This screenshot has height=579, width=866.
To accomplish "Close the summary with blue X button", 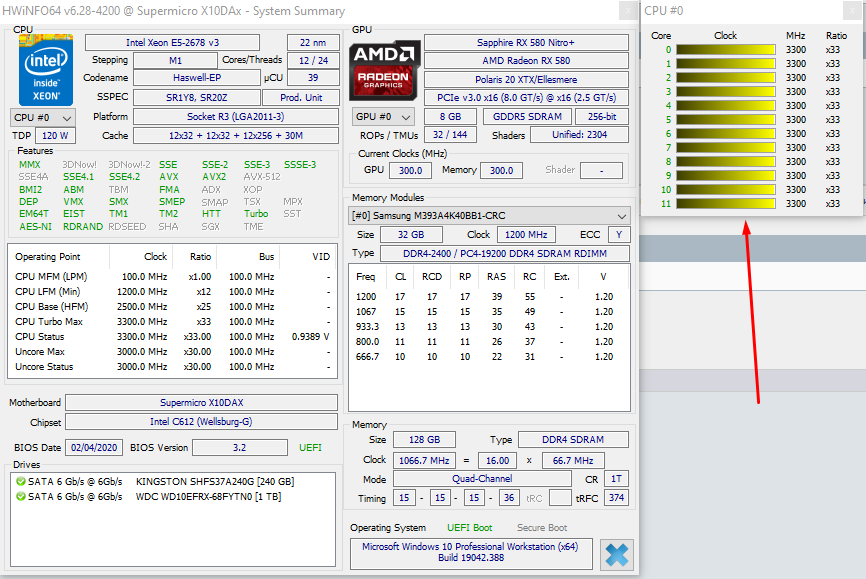I will pyautogui.click(x=616, y=554).
